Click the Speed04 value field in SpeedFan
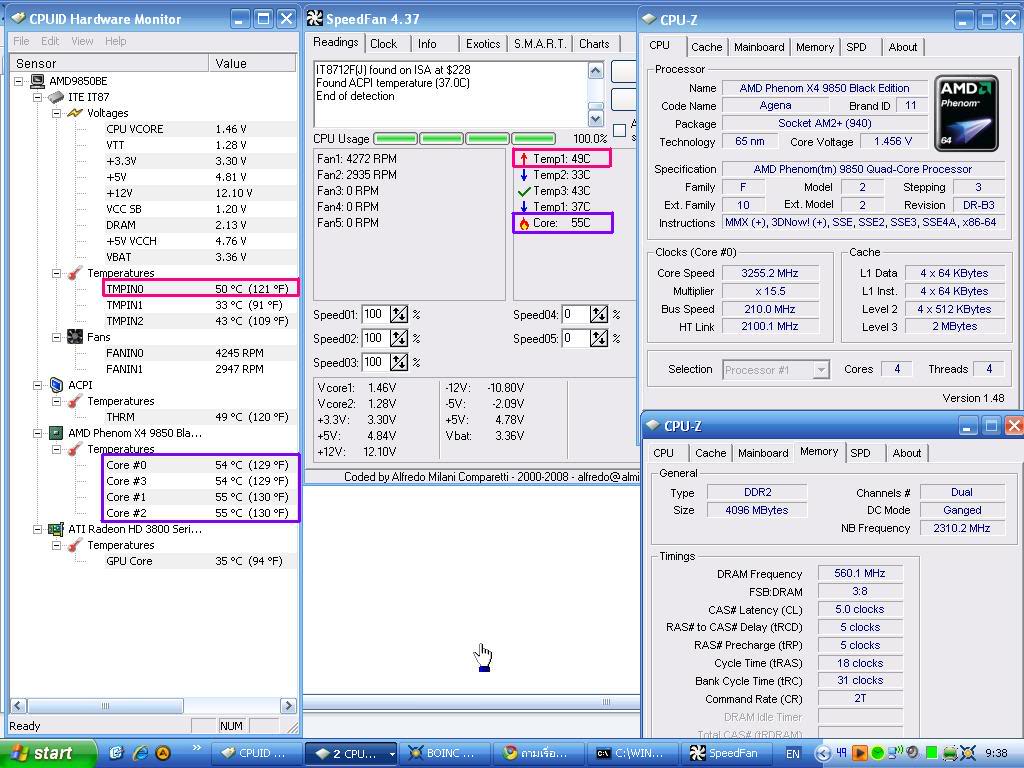Screen dimensions: 1024x768 [x=576, y=315]
